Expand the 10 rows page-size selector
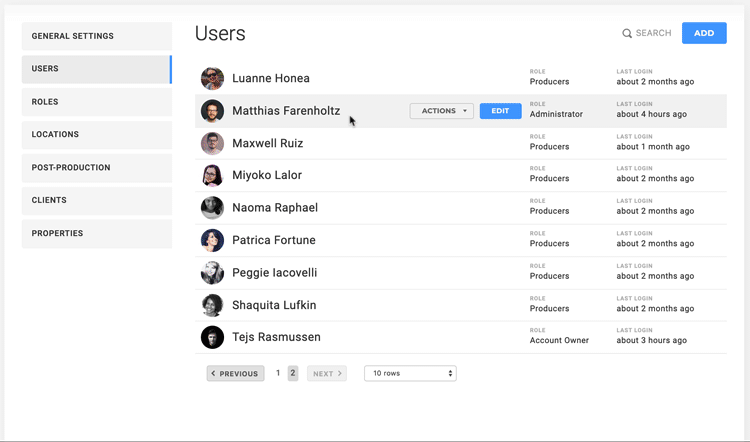The image size is (750, 442). point(410,373)
